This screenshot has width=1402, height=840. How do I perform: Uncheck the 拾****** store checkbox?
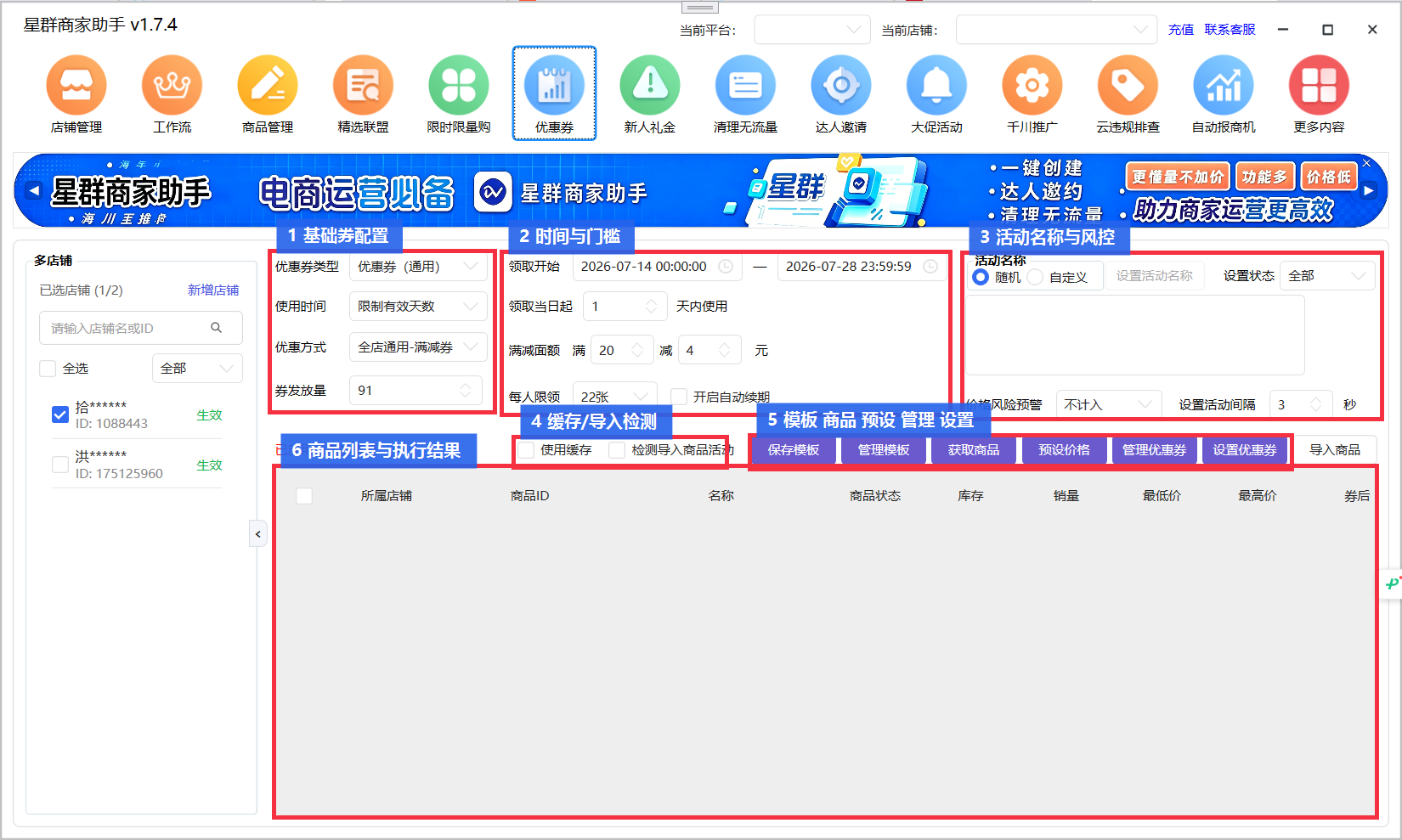tap(60, 414)
